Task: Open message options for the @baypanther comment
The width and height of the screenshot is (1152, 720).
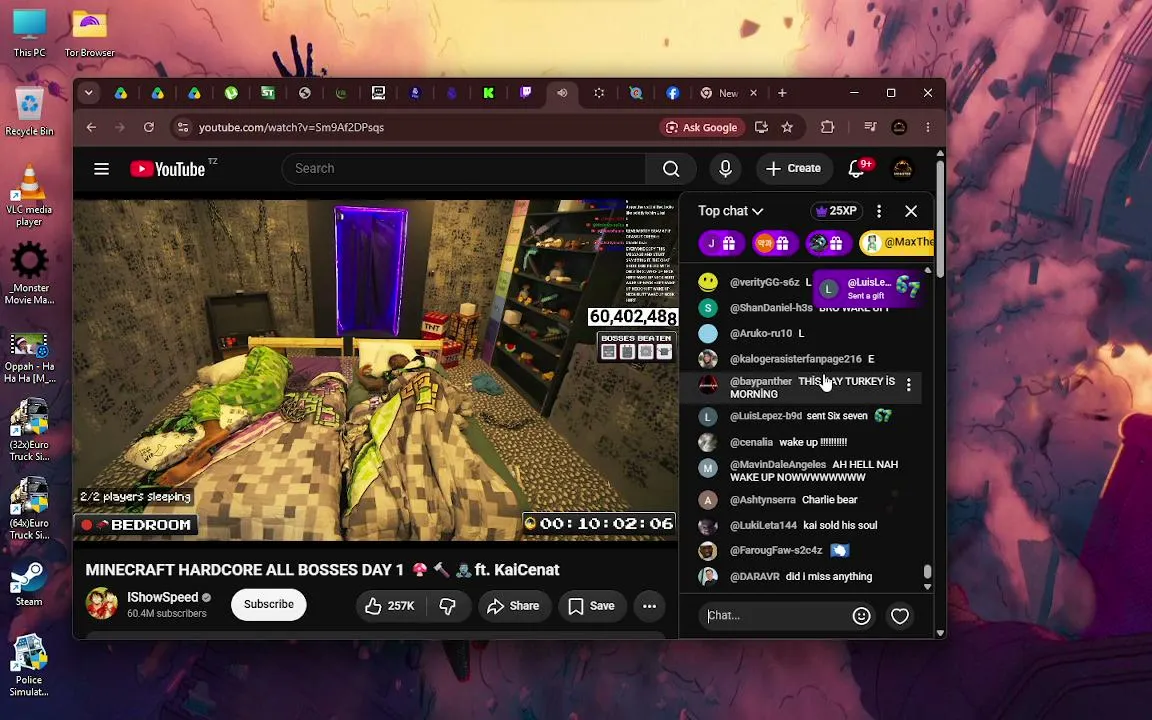Action: 909,385
